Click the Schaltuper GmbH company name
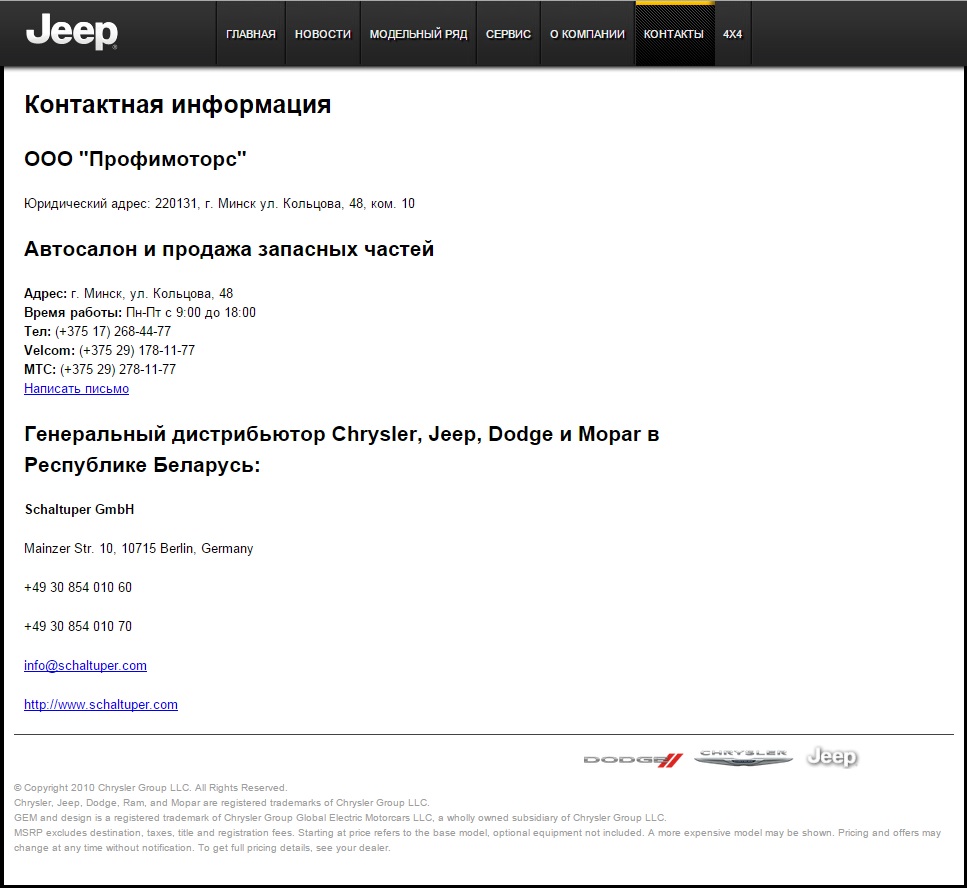 (x=80, y=509)
